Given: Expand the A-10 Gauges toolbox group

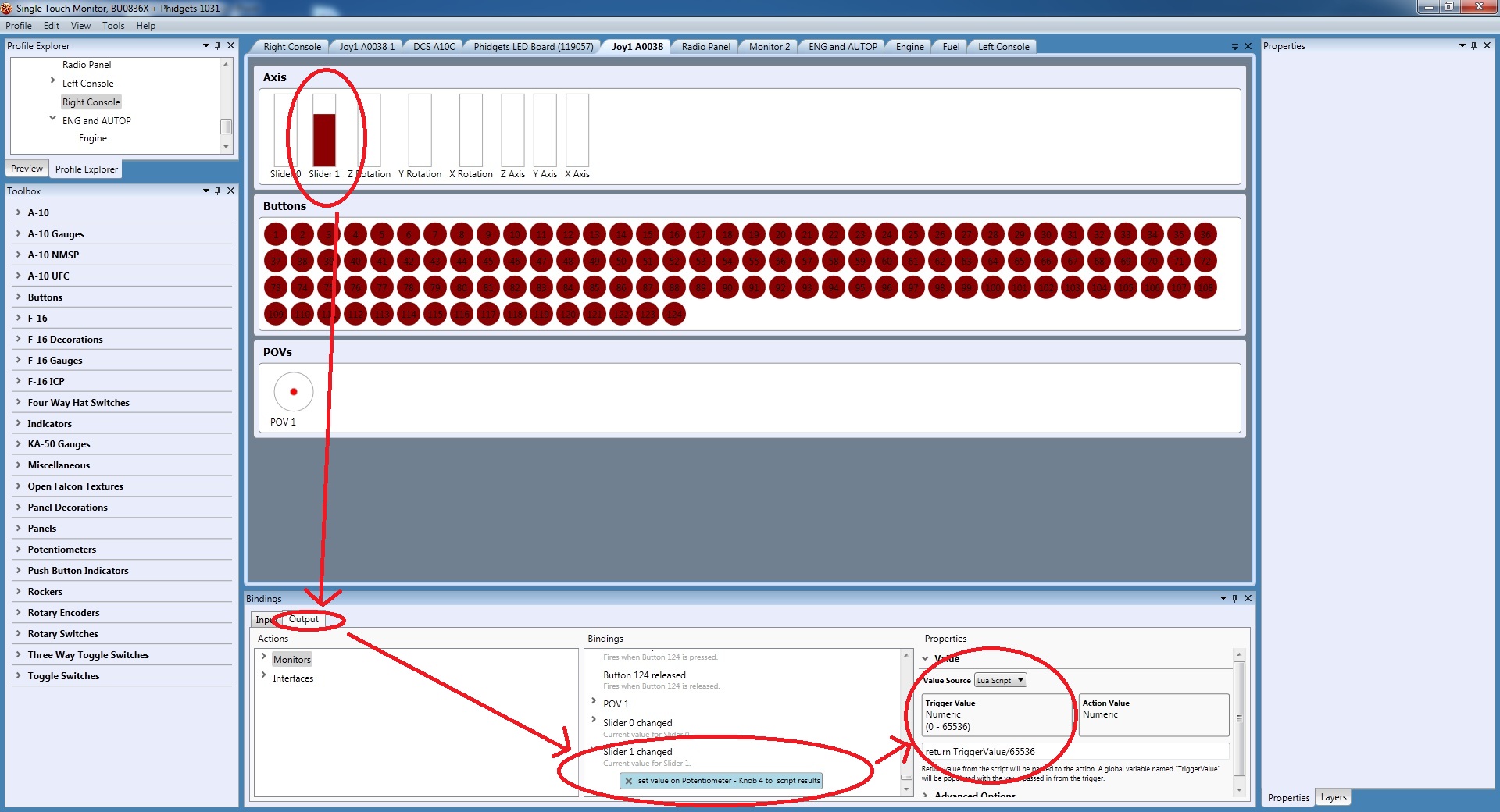Looking at the screenshot, I should point(19,233).
